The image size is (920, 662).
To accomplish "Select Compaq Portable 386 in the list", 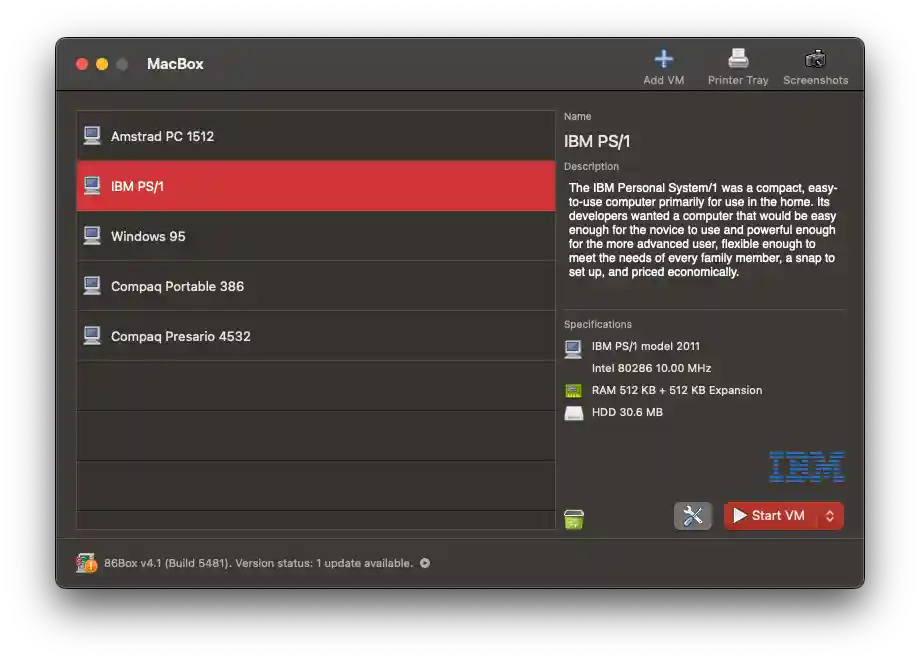I will (316, 286).
